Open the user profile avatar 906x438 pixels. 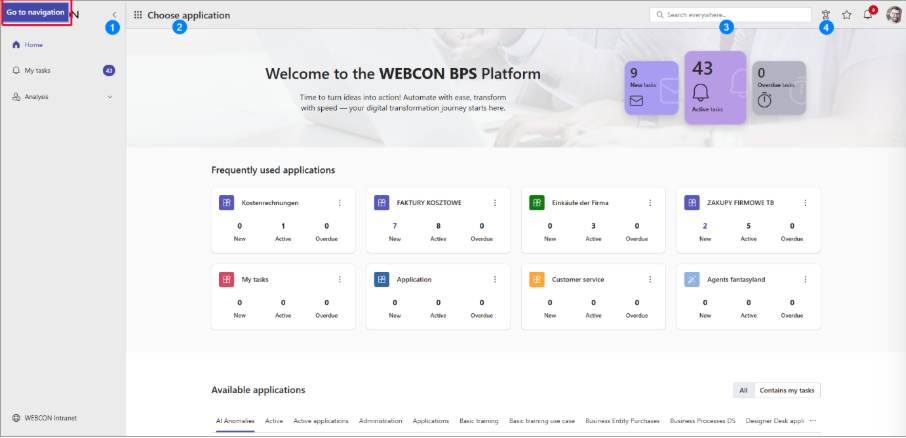coord(893,15)
